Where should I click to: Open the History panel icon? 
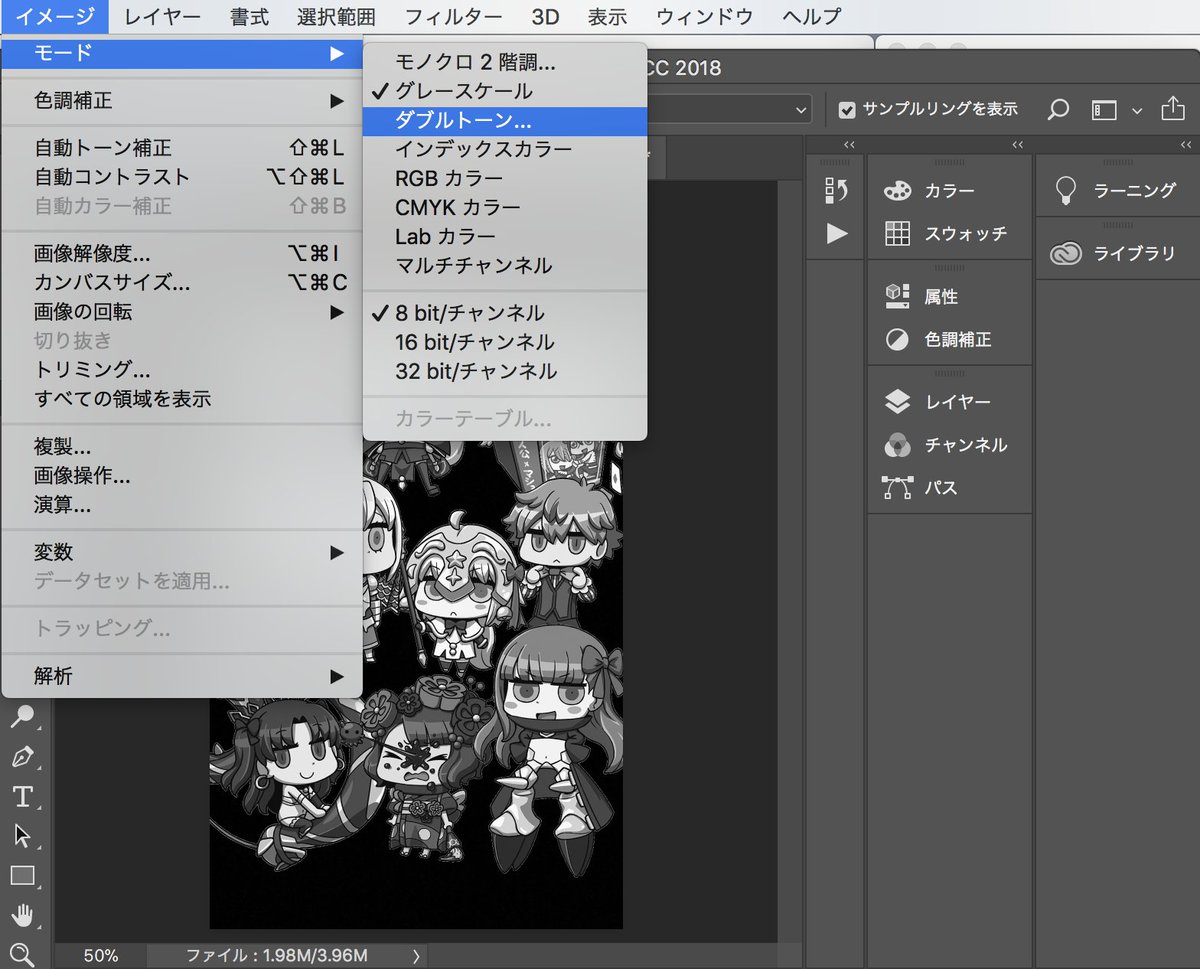click(x=836, y=190)
